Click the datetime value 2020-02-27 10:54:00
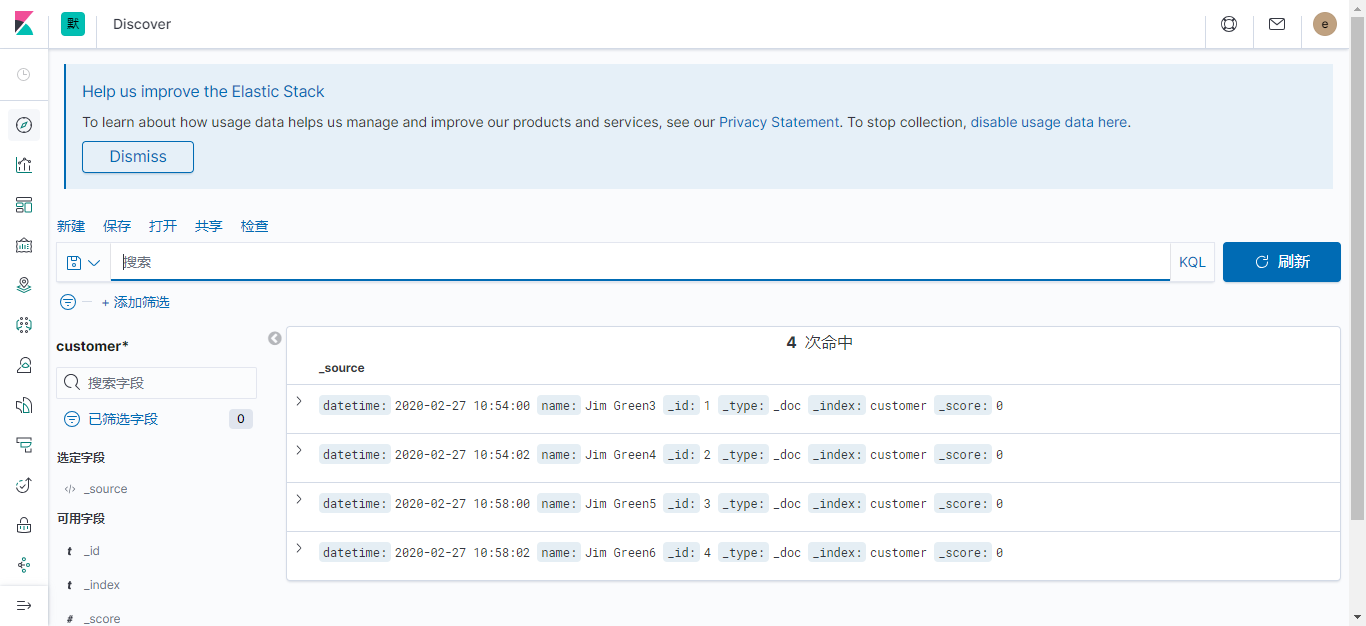Image resolution: width=1366 pixels, height=626 pixels. 462,406
